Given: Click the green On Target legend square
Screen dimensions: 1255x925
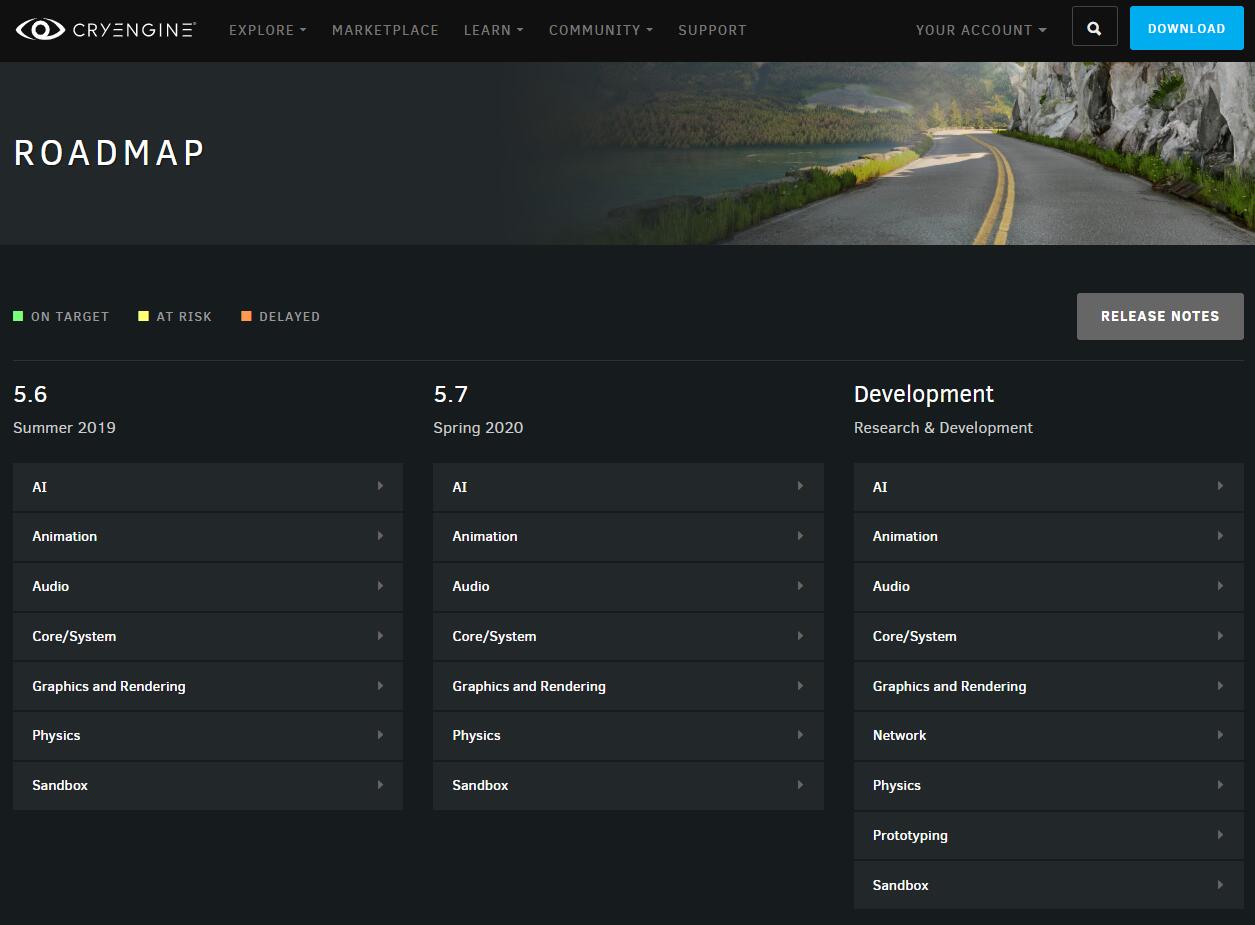Looking at the screenshot, I should pos(18,316).
